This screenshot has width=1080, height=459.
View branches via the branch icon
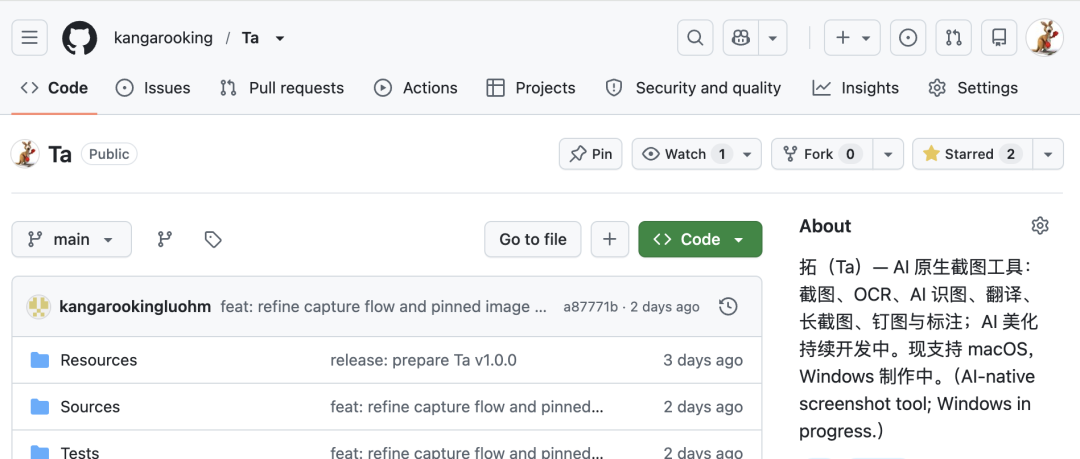[x=165, y=239]
